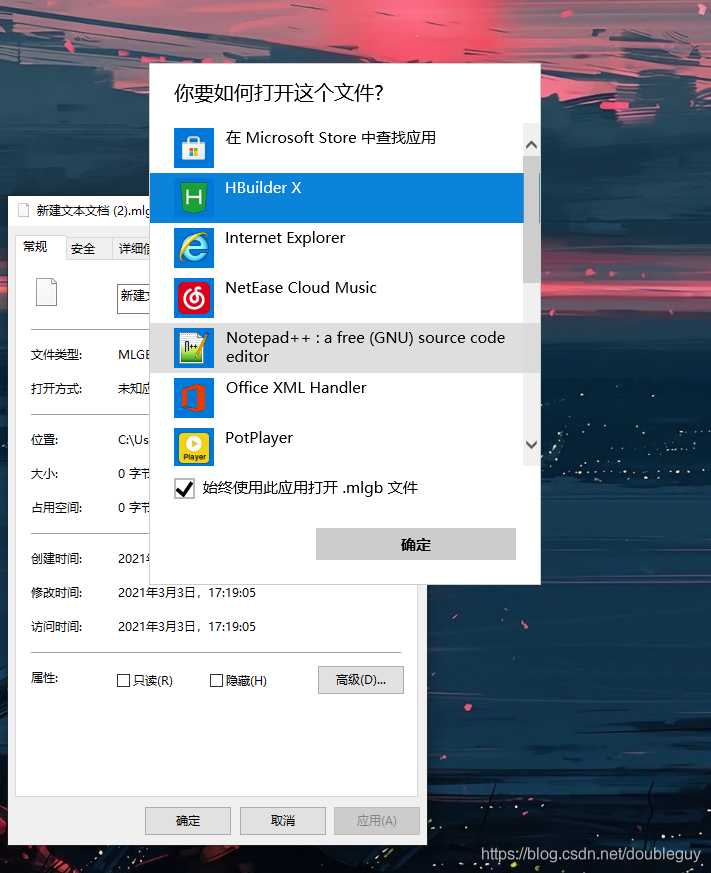This screenshot has width=711, height=873.
Task: Click modified time 2021年3月3日 17:19:05 value
Action: pos(187,592)
